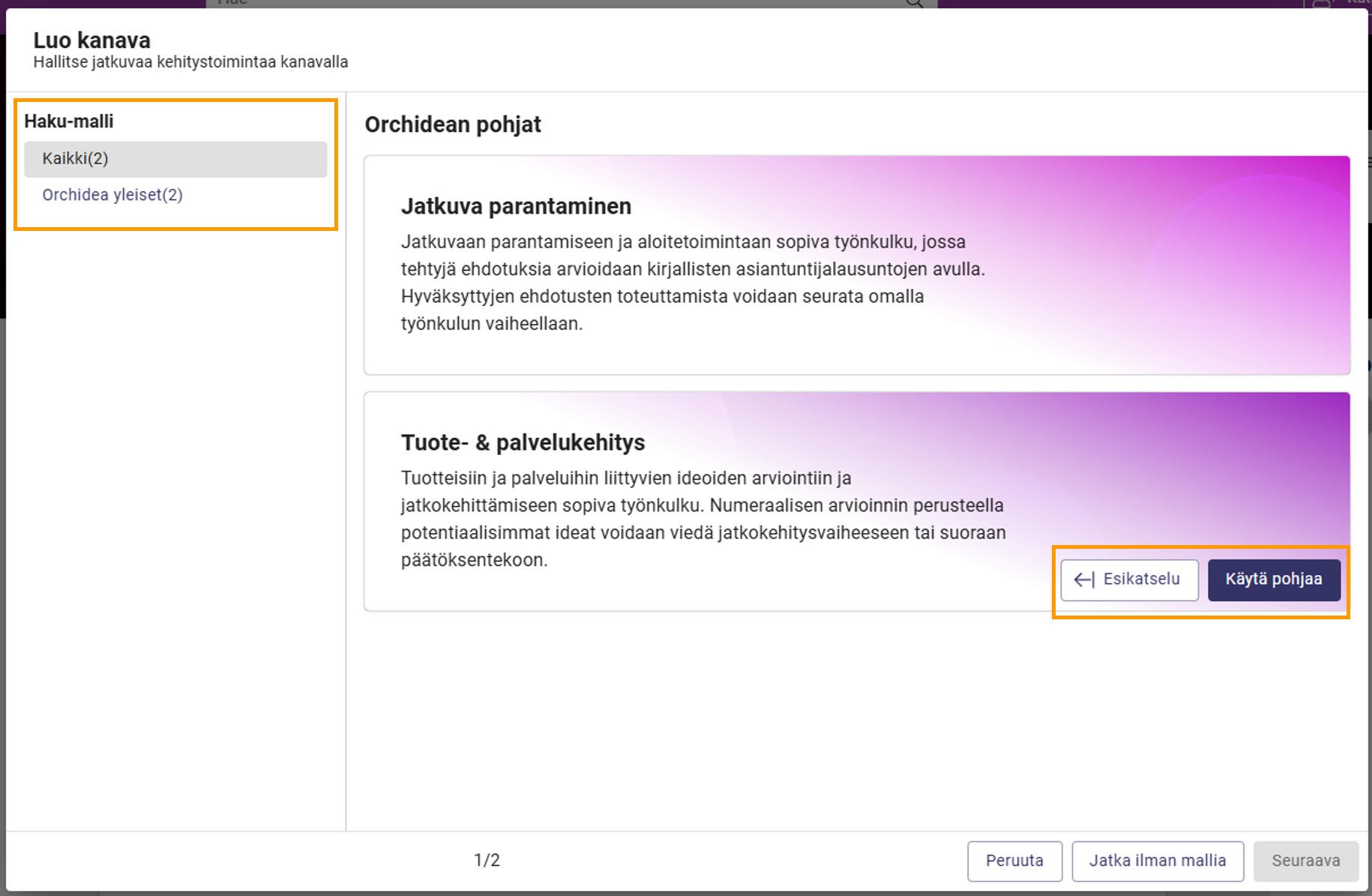The image size is (1372, 896).
Task: Click the Orchidean pohjat heading
Action: point(453,124)
